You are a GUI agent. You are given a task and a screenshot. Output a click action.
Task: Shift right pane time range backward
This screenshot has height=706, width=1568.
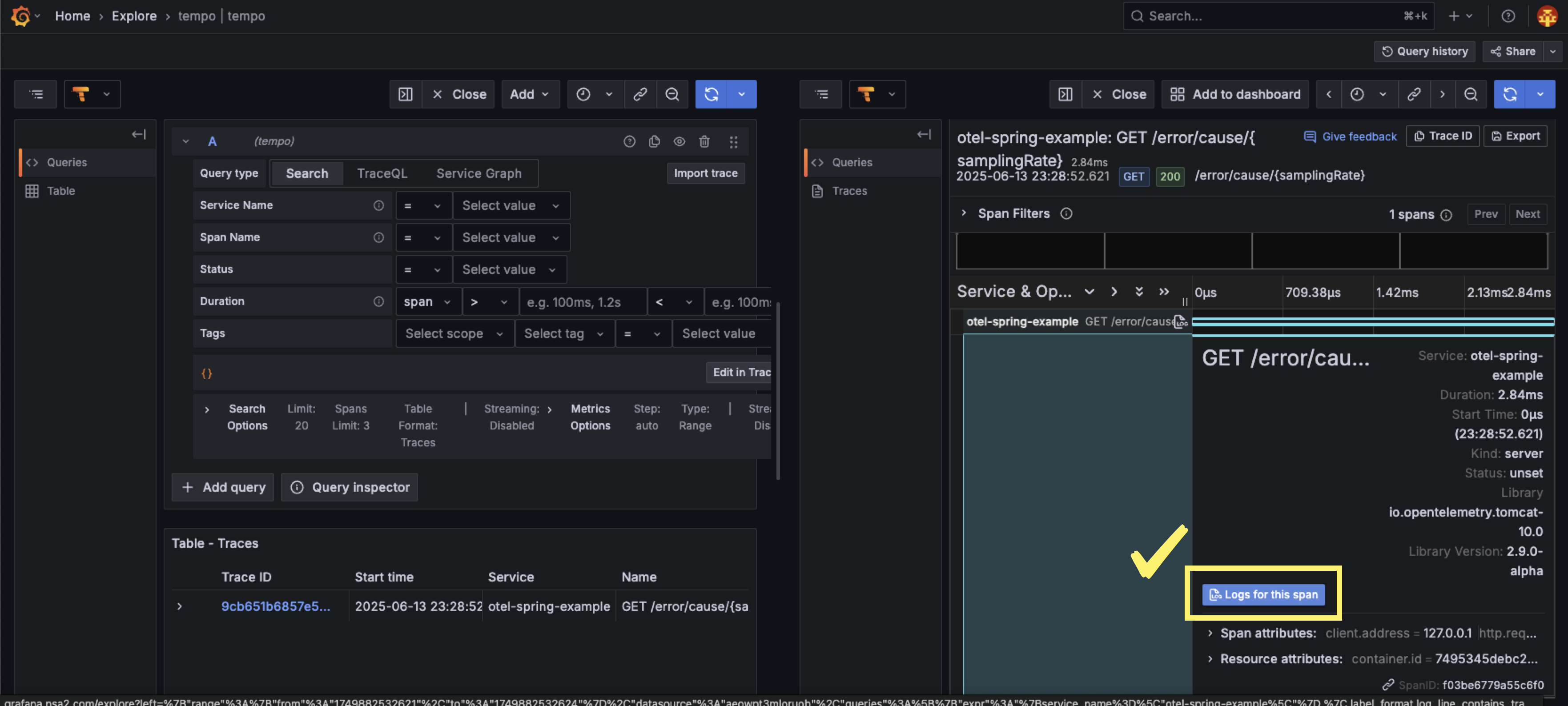(1329, 94)
